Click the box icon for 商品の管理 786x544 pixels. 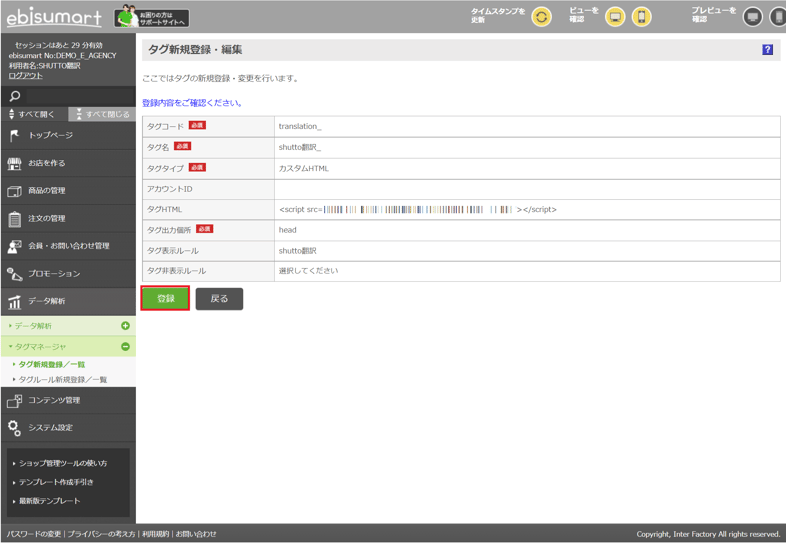pyautogui.click(x=15, y=191)
